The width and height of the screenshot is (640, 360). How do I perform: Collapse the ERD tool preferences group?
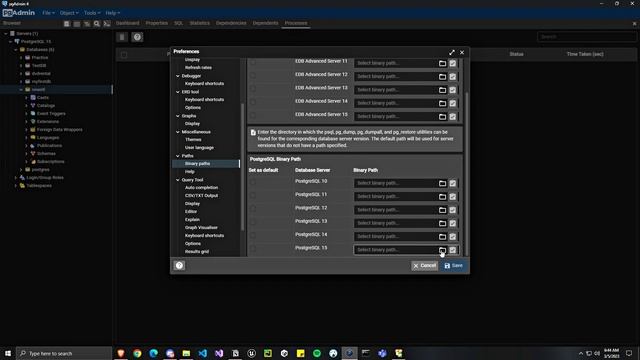[178, 92]
